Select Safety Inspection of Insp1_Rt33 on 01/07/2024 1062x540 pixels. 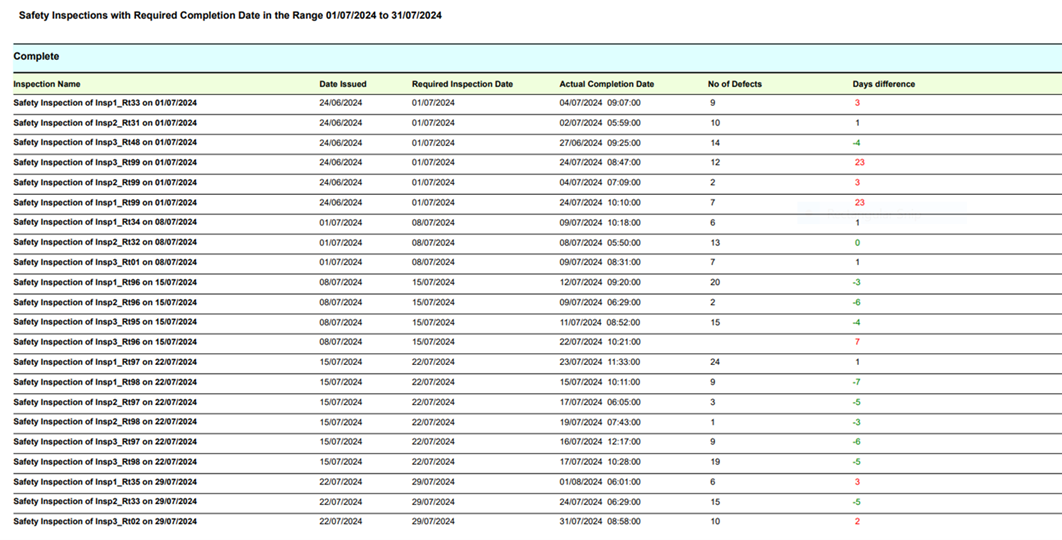105,103
